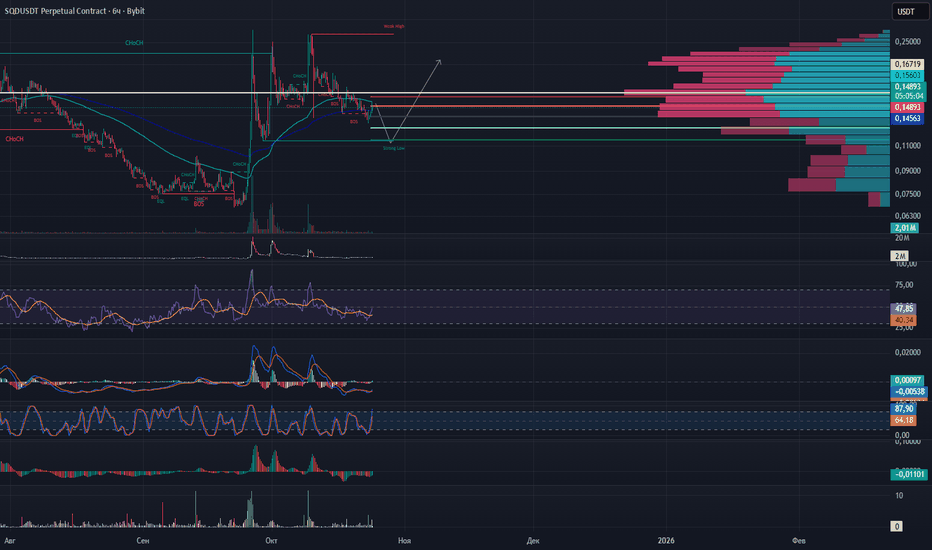Click the 0,25000 price scale label
The image size is (932, 550).
pyautogui.click(x=908, y=42)
